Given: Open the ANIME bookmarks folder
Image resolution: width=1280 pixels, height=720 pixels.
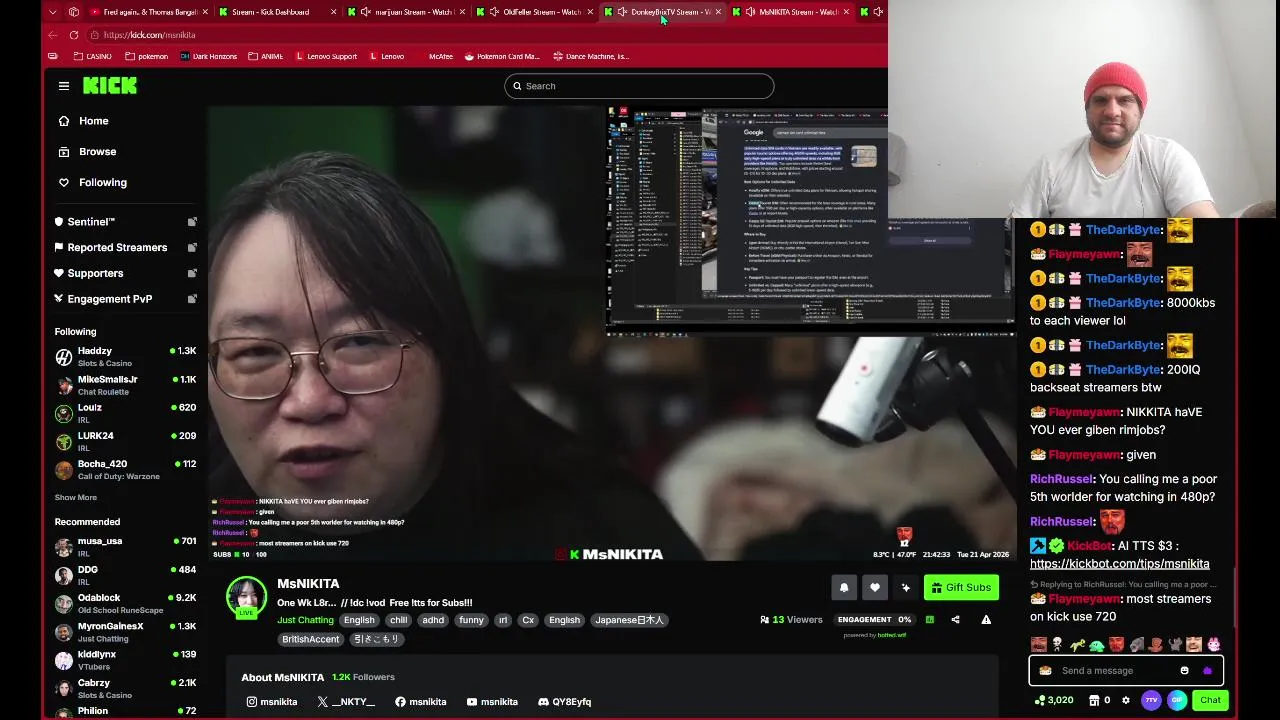Looking at the screenshot, I should (265, 56).
